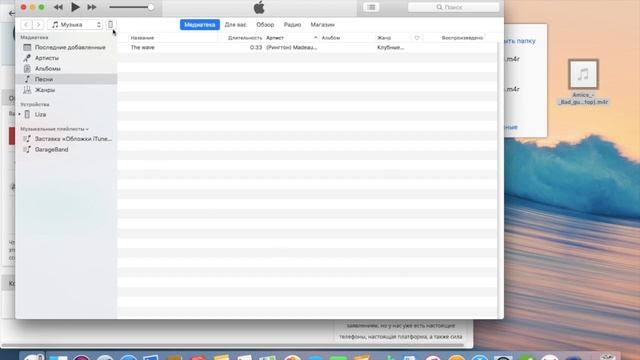Image resolution: width=640 pixels, height=360 pixels.
Task: Skip forward to the next track
Action: (x=92, y=7)
